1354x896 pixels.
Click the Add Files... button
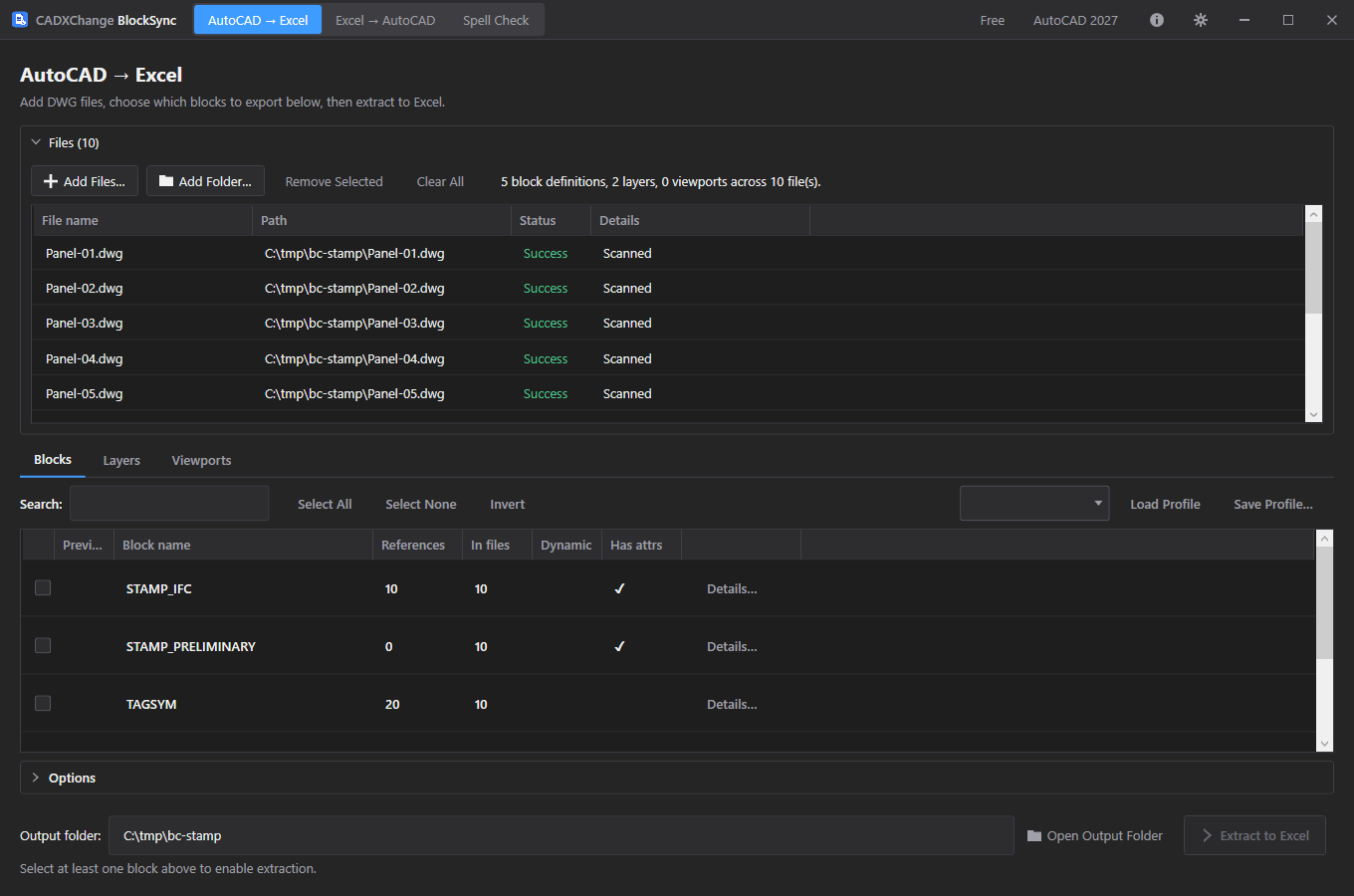pyautogui.click(x=85, y=181)
